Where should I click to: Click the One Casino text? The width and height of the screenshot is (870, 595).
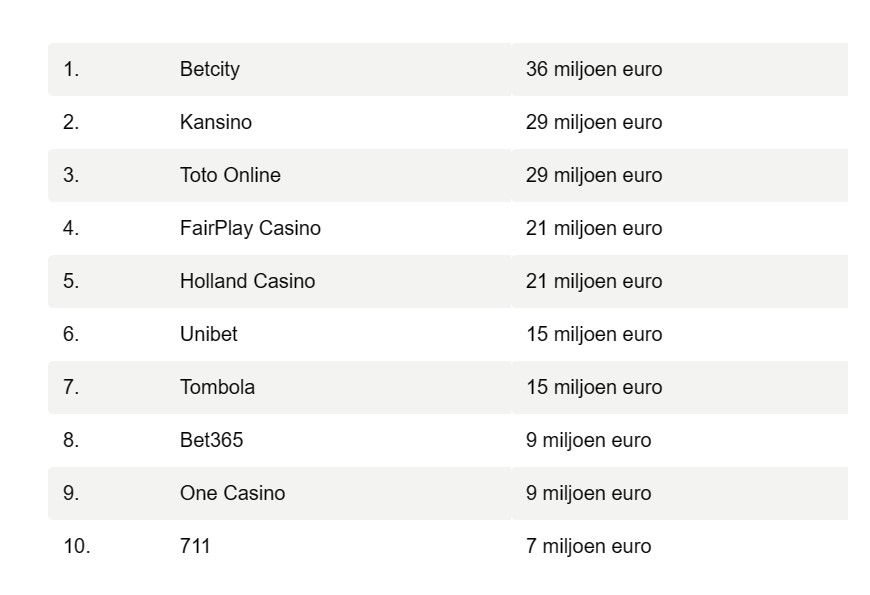point(232,493)
